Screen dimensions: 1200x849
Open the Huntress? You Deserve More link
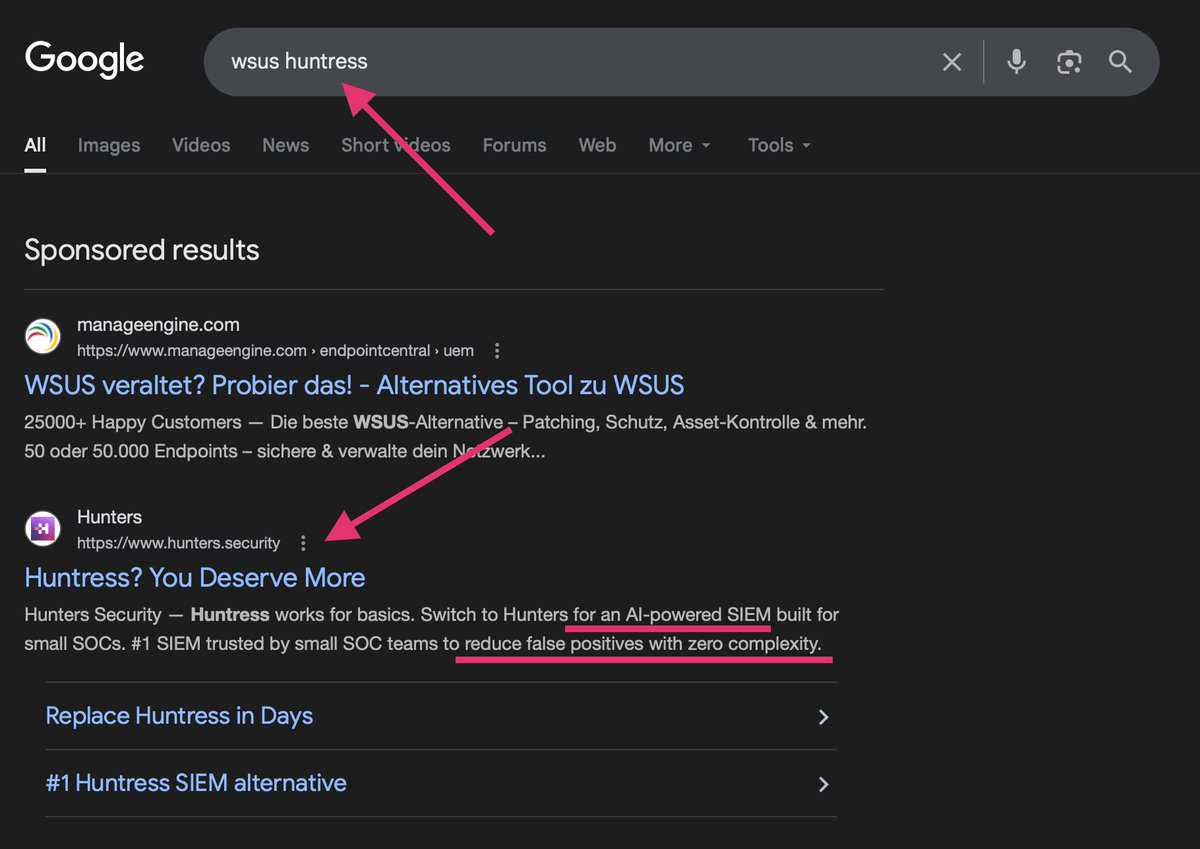click(195, 578)
